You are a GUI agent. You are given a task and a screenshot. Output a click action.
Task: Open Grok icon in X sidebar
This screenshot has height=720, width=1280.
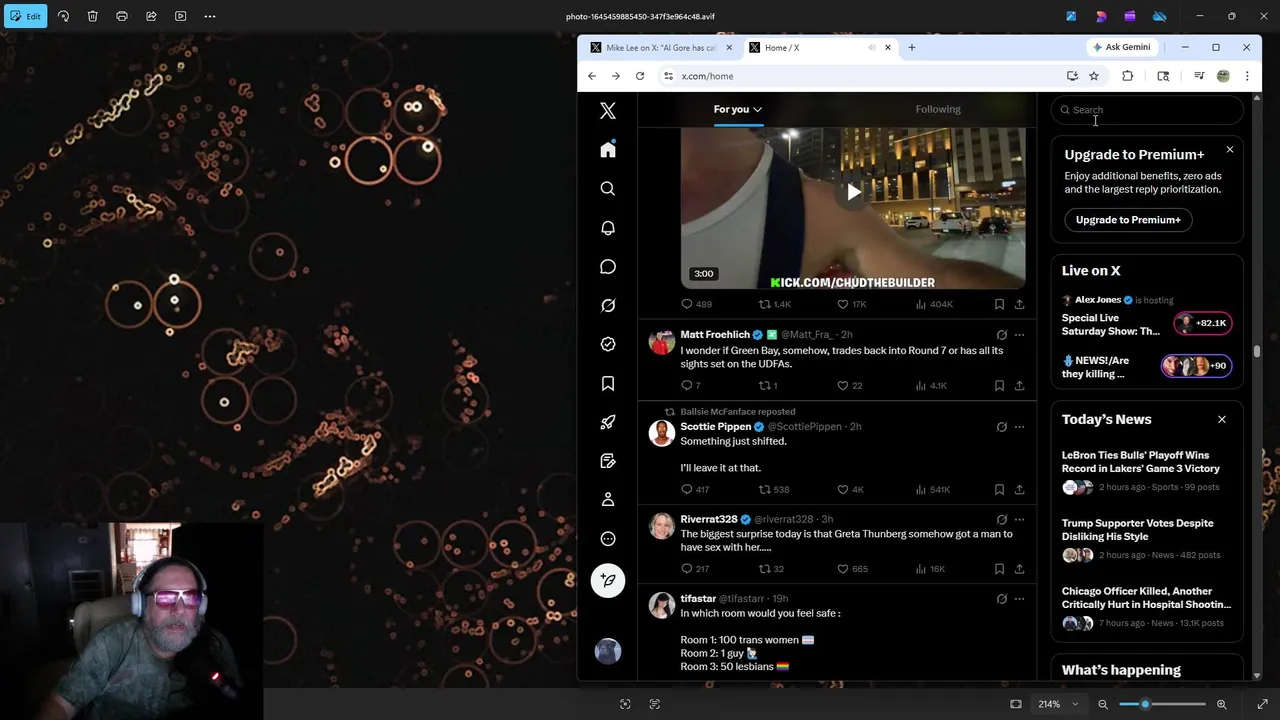[608, 306]
